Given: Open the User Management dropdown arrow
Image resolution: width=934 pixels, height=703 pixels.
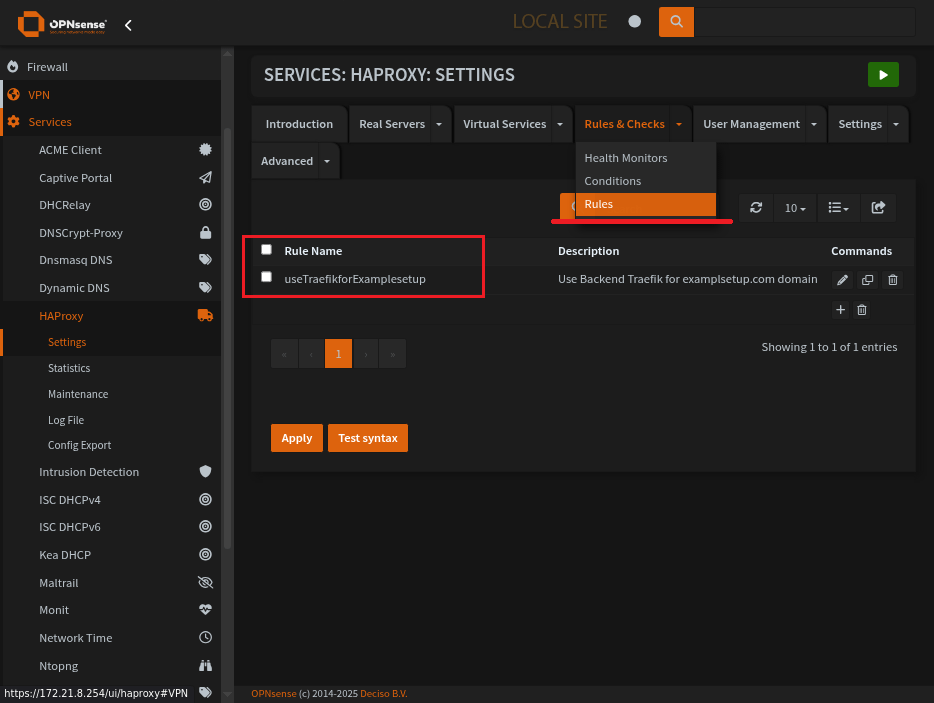Looking at the screenshot, I should coord(814,125).
